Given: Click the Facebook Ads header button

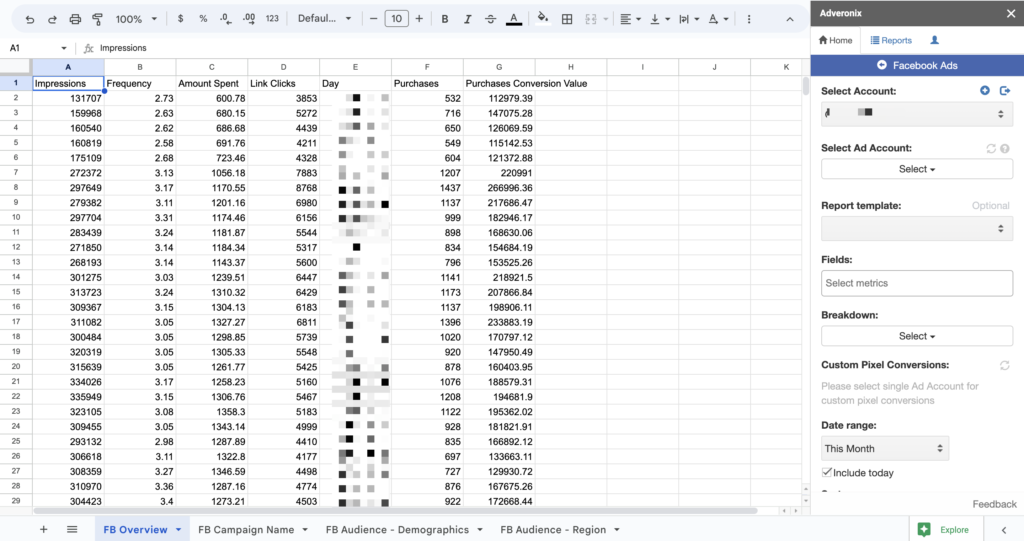Looking at the screenshot, I should coord(917,65).
